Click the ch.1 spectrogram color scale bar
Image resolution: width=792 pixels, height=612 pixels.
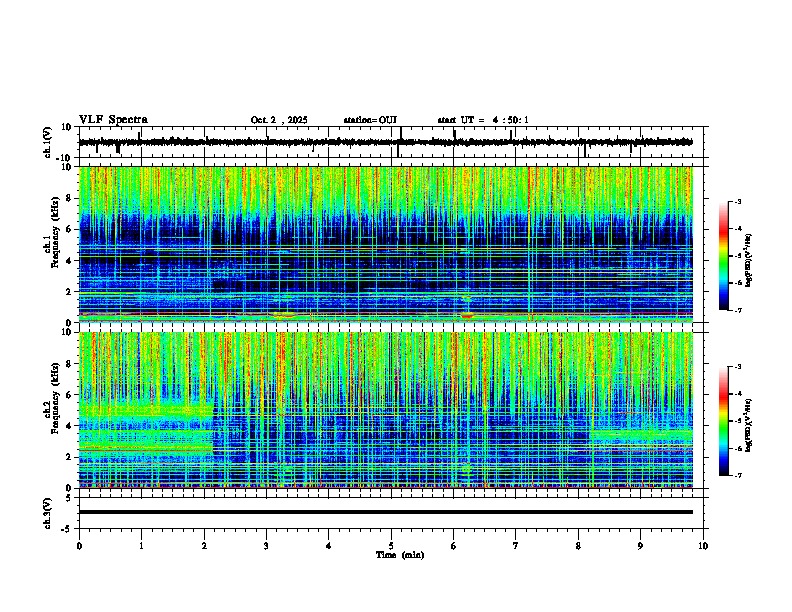724,256
